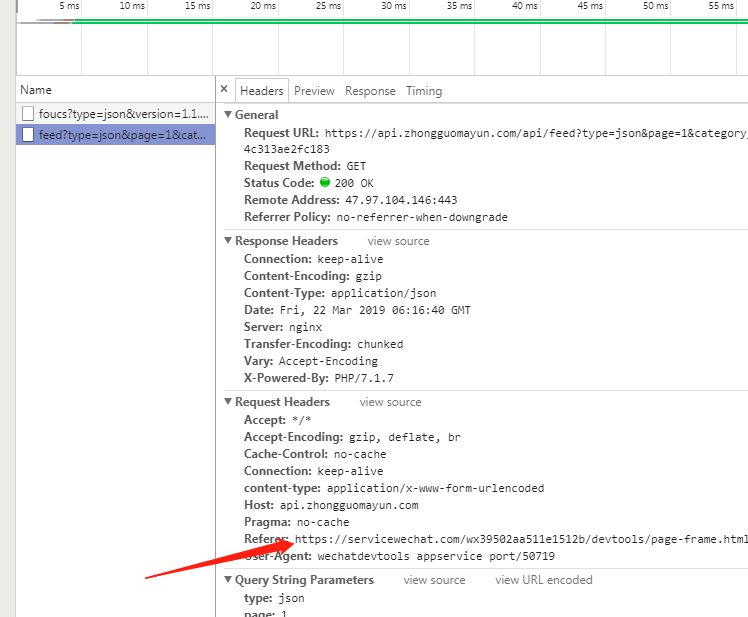Collapse the Request Headers section
Screen dimensions: 748x617
[228, 402]
